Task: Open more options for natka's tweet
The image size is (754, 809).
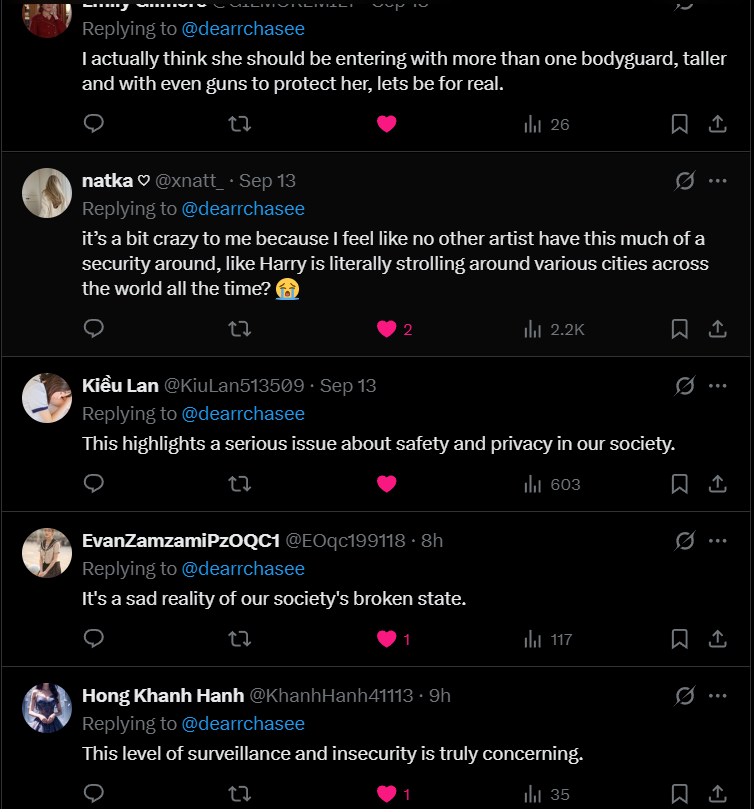Action: click(x=717, y=181)
